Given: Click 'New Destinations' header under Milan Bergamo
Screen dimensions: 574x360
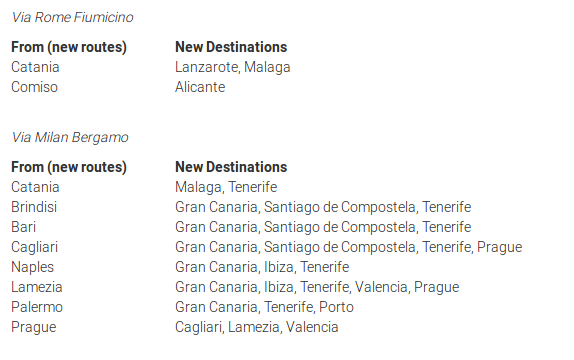Looking at the screenshot, I should pos(231,167).
